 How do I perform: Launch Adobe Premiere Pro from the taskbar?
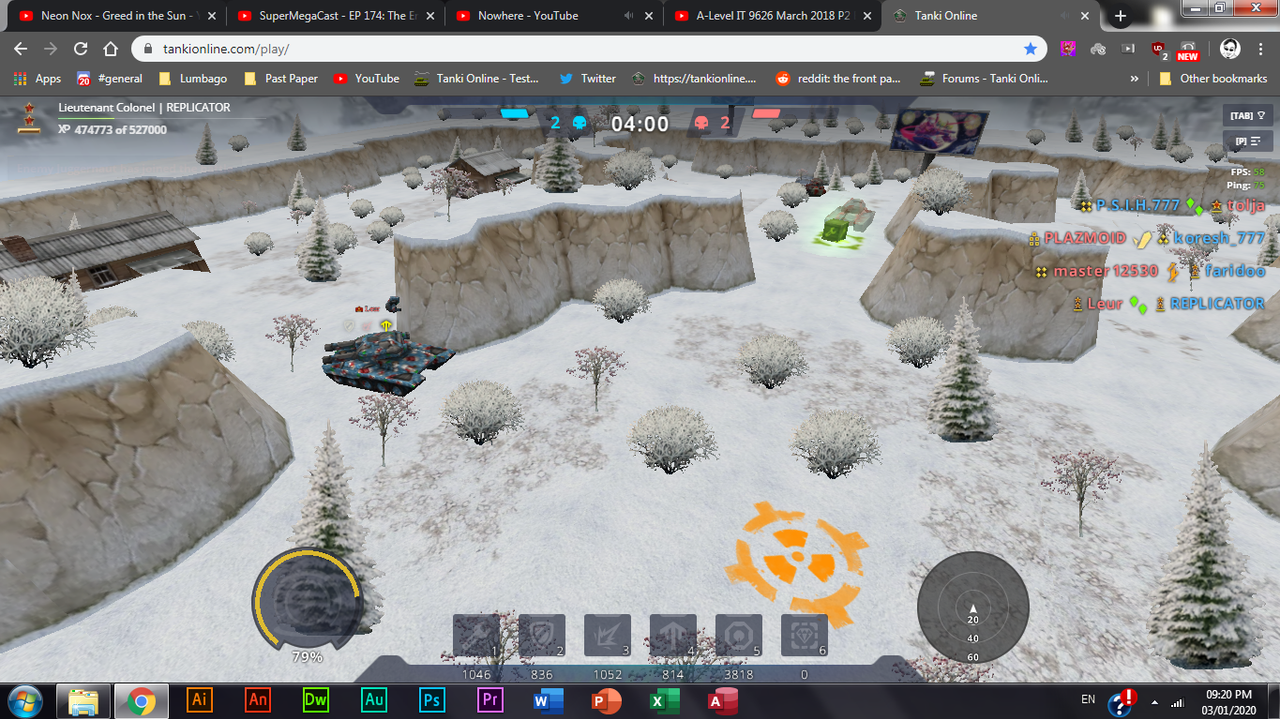click(x=490, y=700)
